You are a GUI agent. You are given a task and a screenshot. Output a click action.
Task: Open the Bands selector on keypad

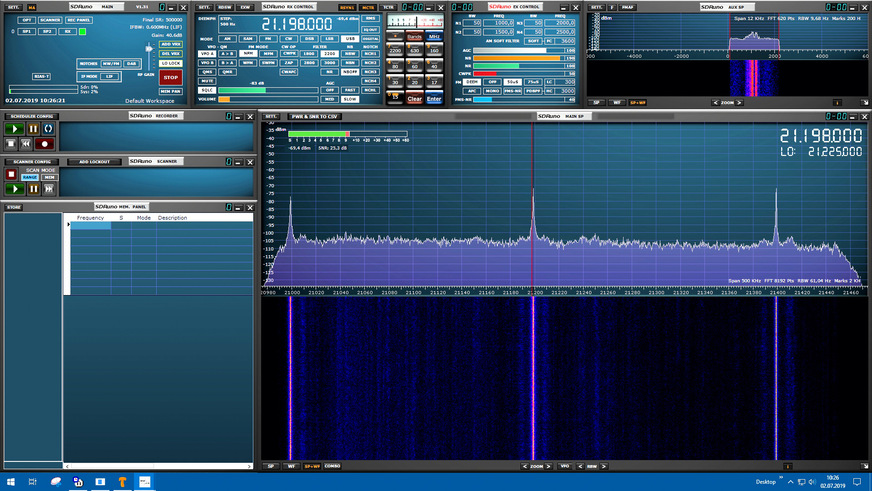tap(414, 37)
